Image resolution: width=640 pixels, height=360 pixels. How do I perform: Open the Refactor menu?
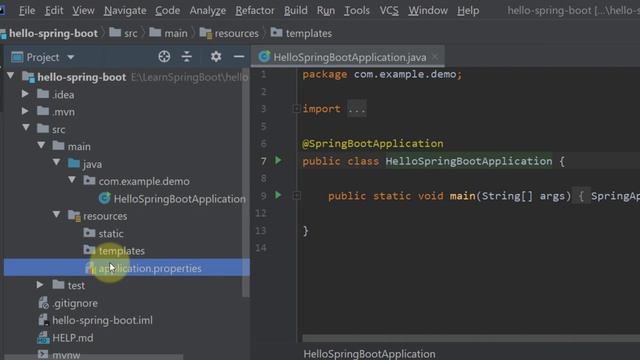pyautogui.click(x=255, y=11)
